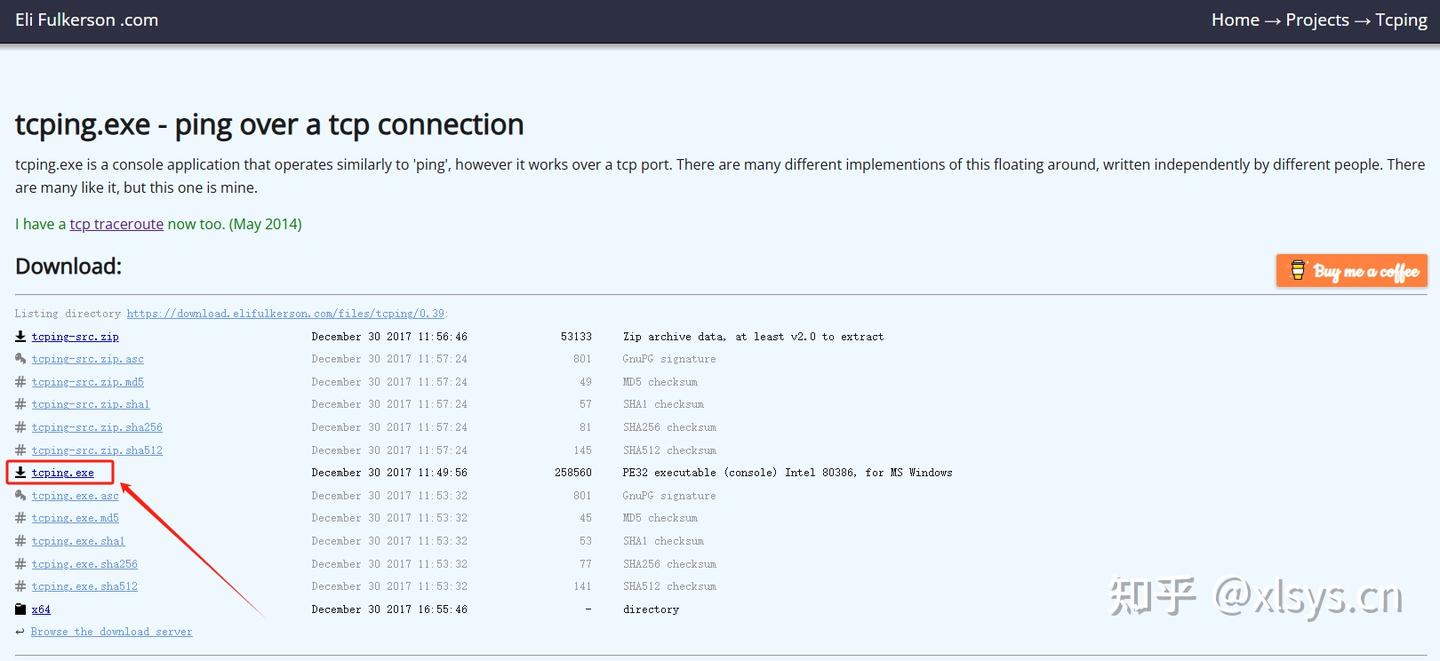Follow Browse the download server link
Image resolution: width=1440 pixels, height=661 pixels.
111,632
